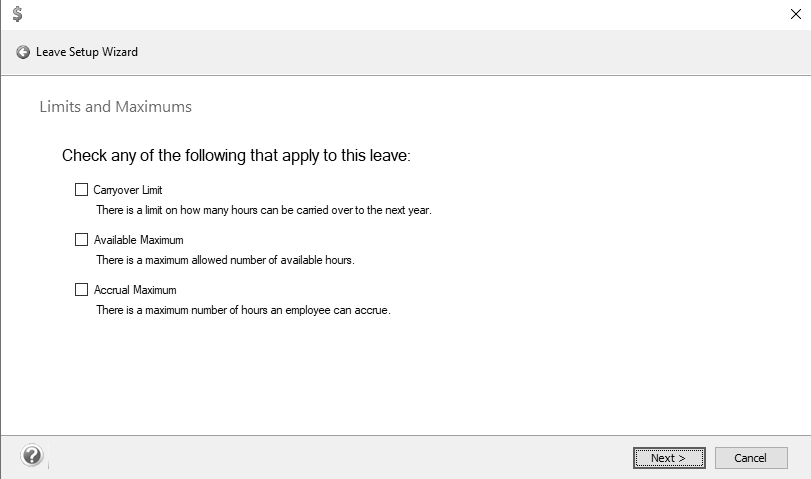Viewport: 811px width, 479px height.
Task: Click the carried over to next year description
Action: [264, 211]
